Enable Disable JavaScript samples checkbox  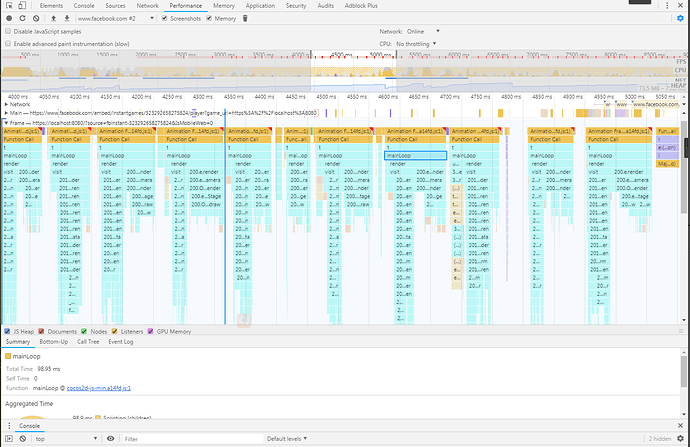(x=9, y=32)
